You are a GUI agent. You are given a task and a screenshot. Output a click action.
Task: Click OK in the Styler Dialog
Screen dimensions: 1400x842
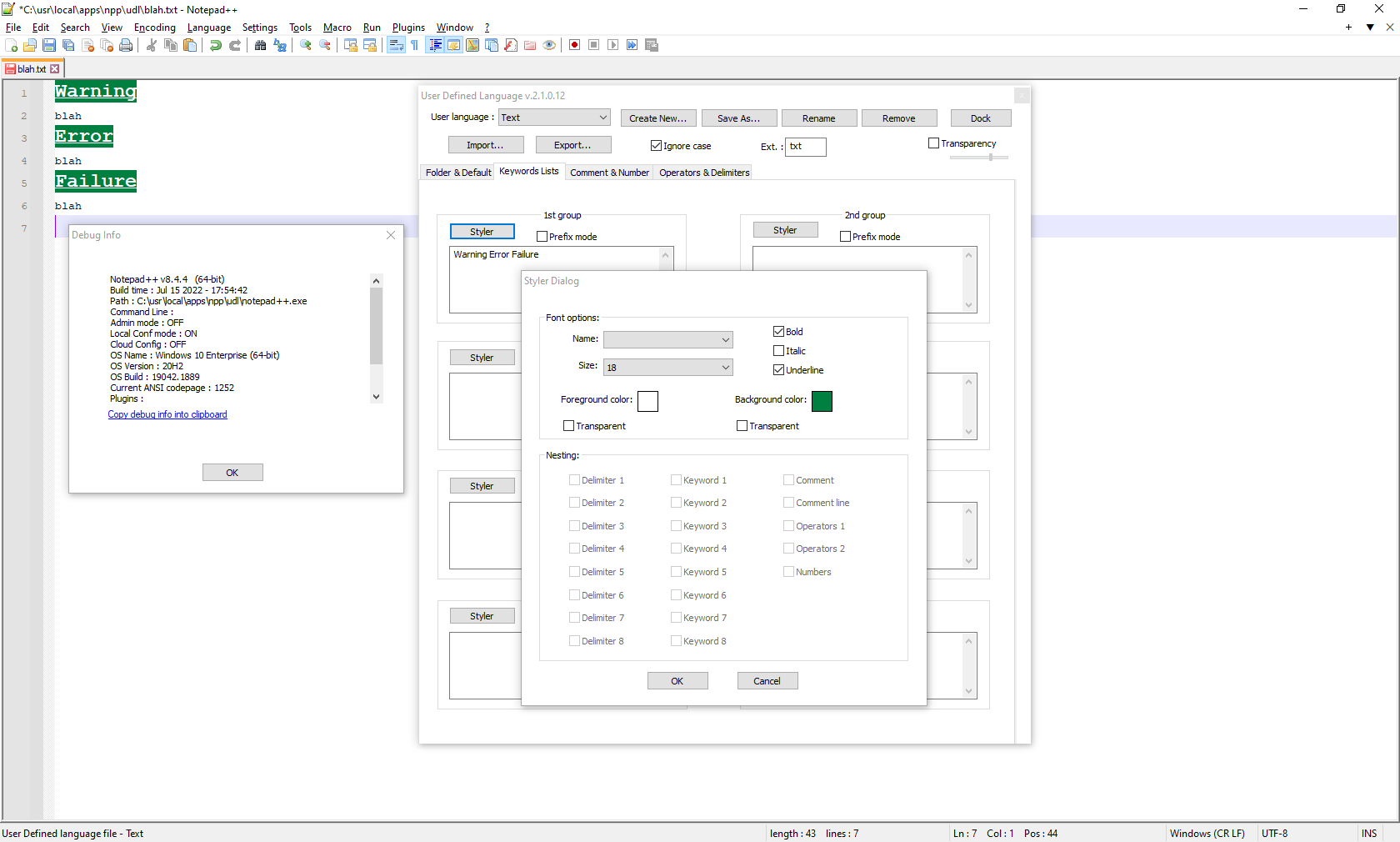pos(677,681)
